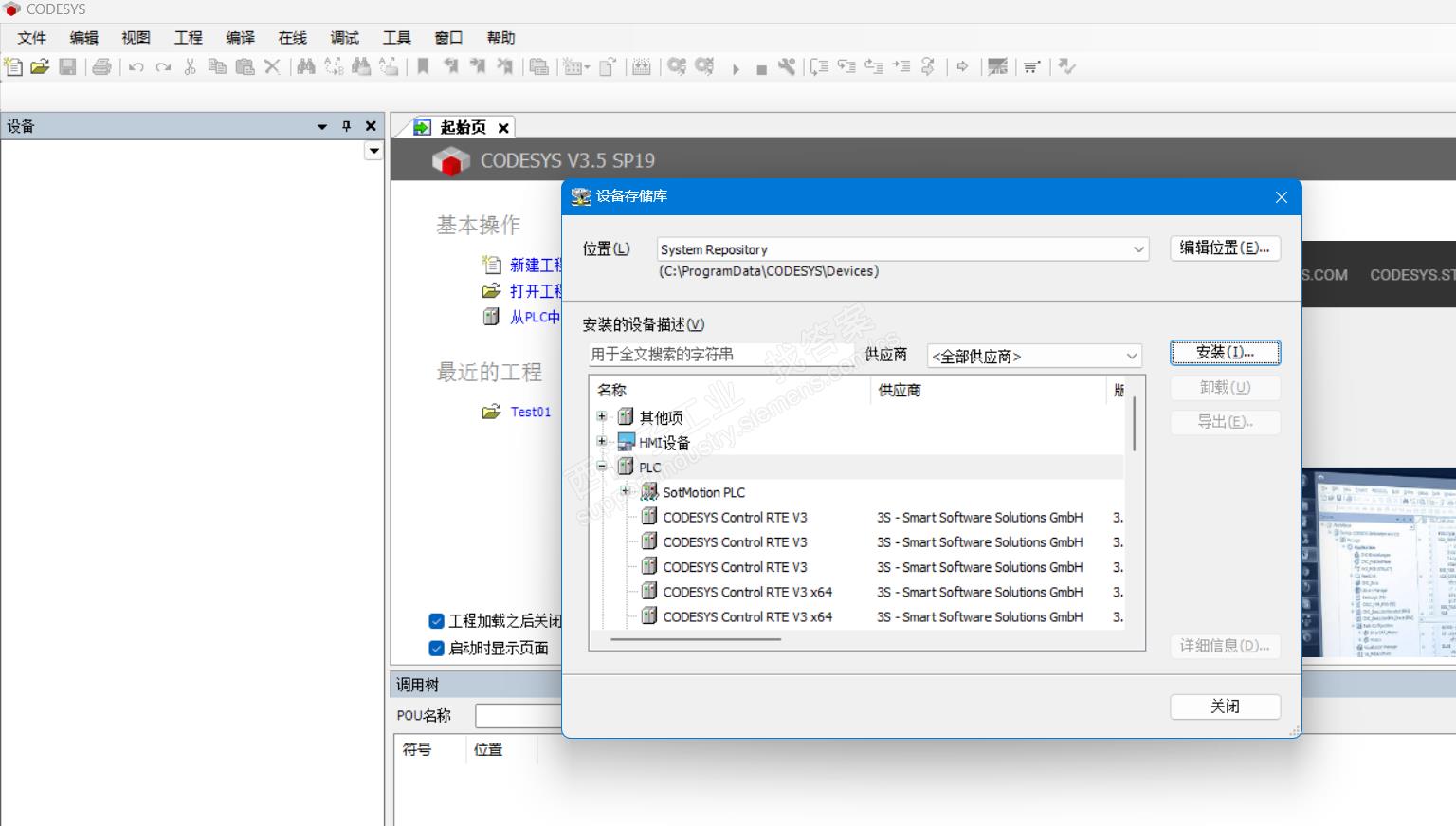The image size is (1456, 826).
Task: Click the 安装(I)... install button
Action: click(1225, 353)
